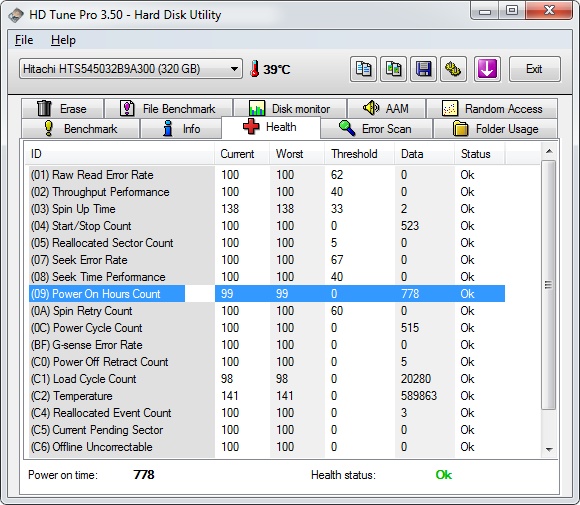
Task: Click the scrollbar up arrow
Action: (x=549, y=151)
